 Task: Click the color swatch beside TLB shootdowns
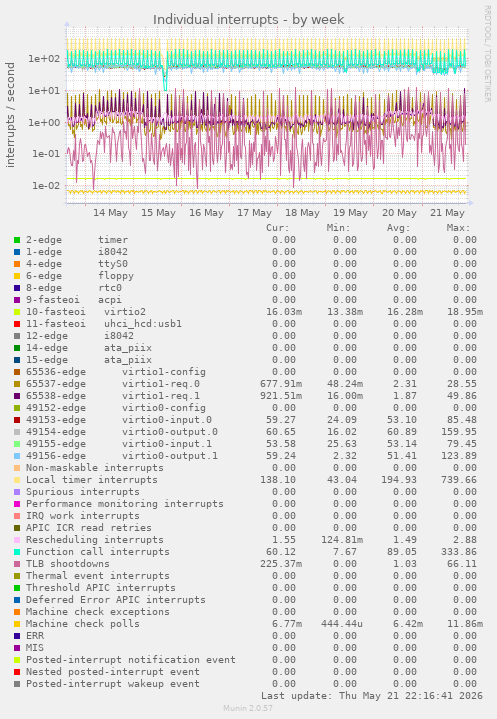17,564
